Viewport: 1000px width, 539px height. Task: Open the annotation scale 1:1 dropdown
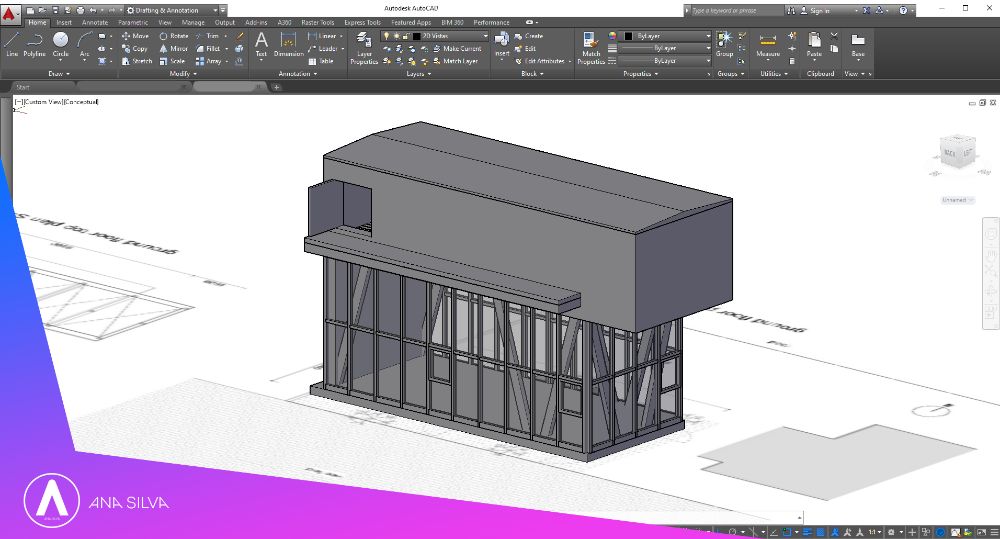[x=874, y=532]
